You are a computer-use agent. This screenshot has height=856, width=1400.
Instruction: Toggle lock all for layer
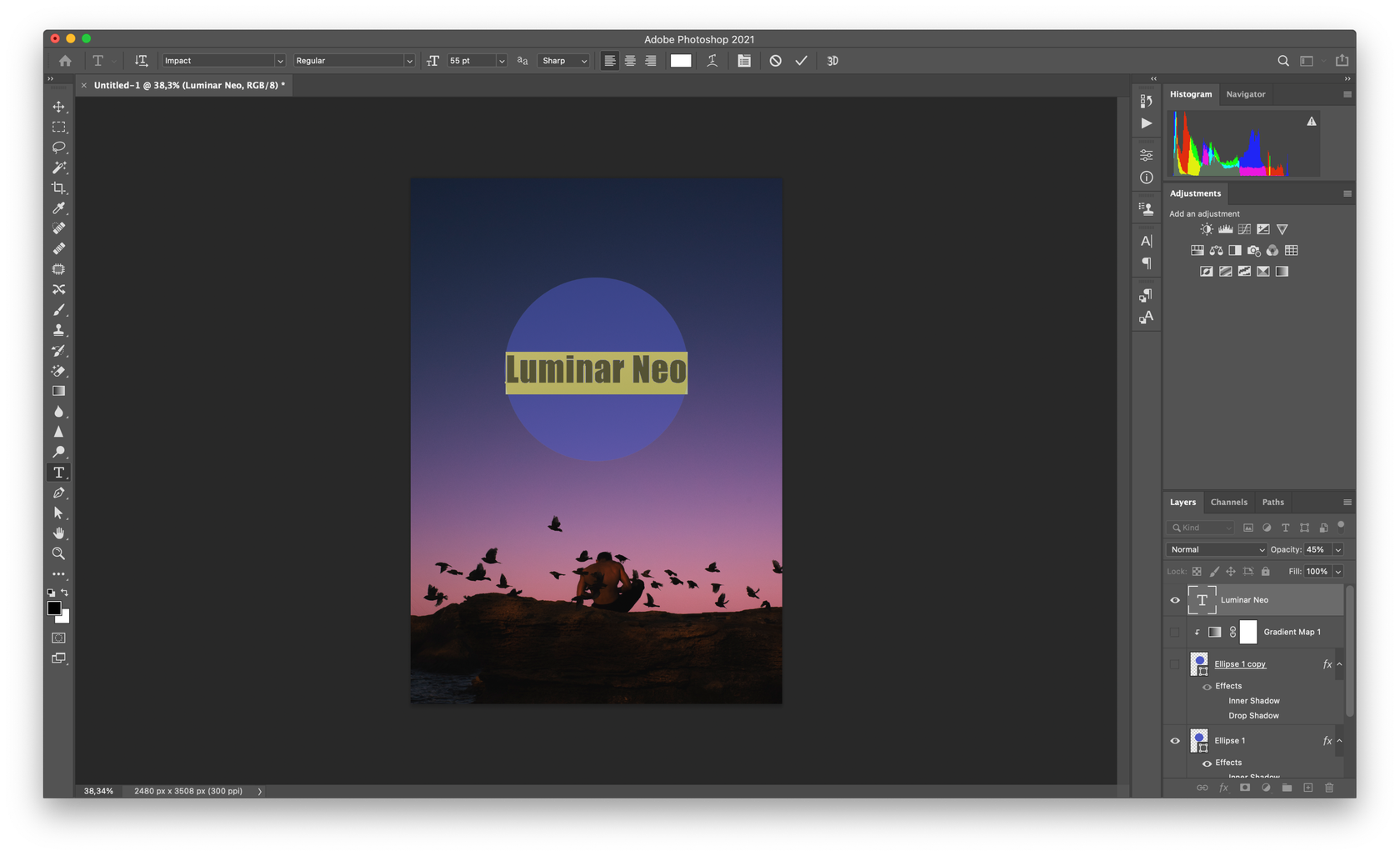pos(1265,572)
